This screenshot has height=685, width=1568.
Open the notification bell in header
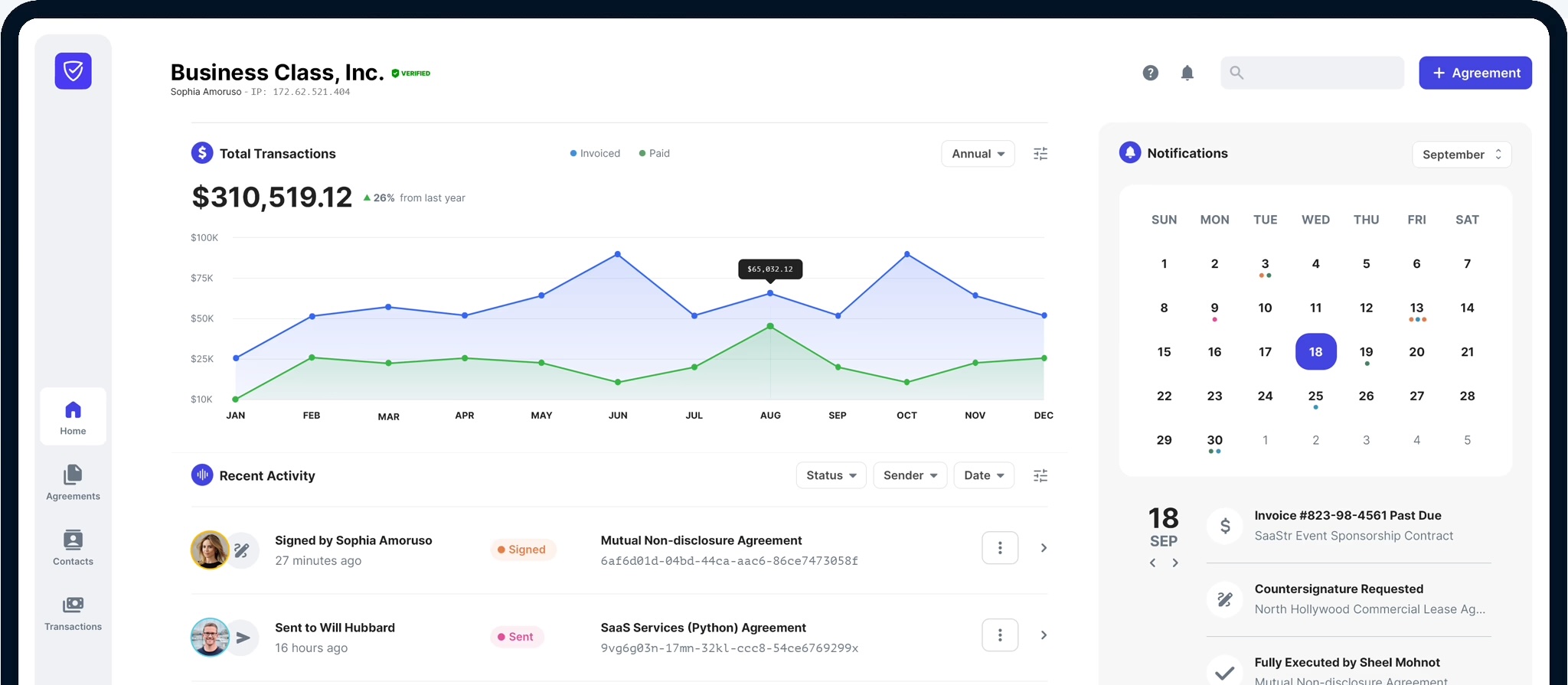coord(1187,73)
